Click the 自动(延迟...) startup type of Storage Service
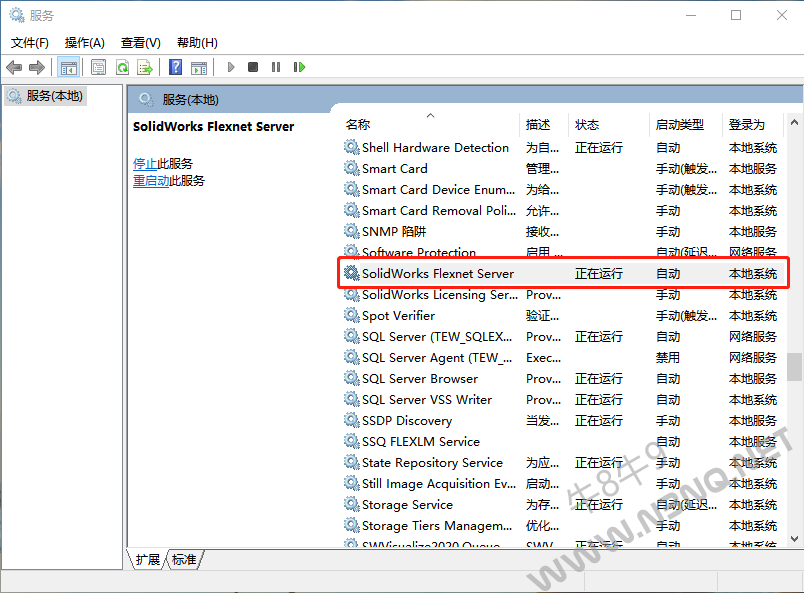Image resolution: width=804 pixels, height=593 pixels. point(687,505)
